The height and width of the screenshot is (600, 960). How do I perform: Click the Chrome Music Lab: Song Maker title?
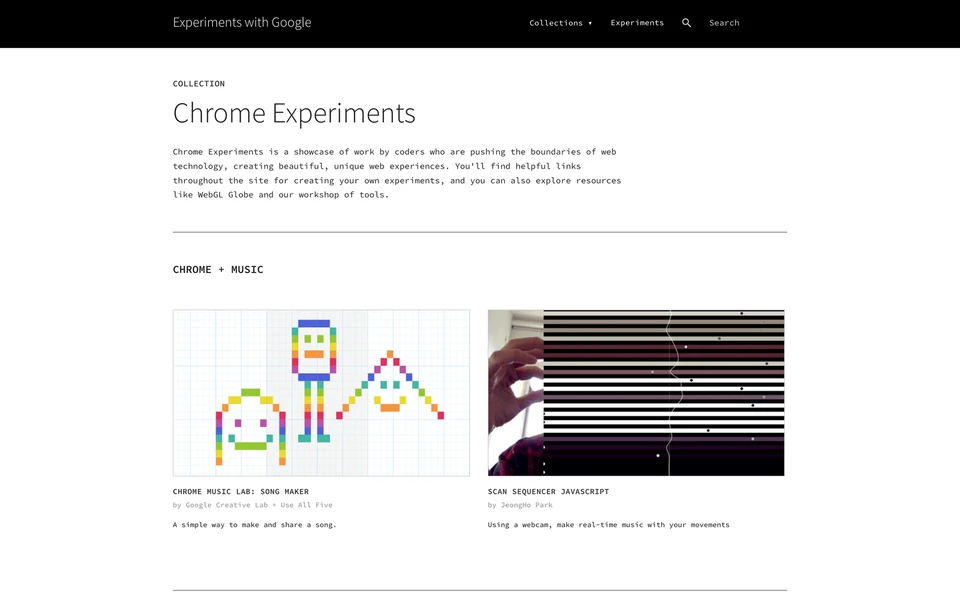(241, 492)
